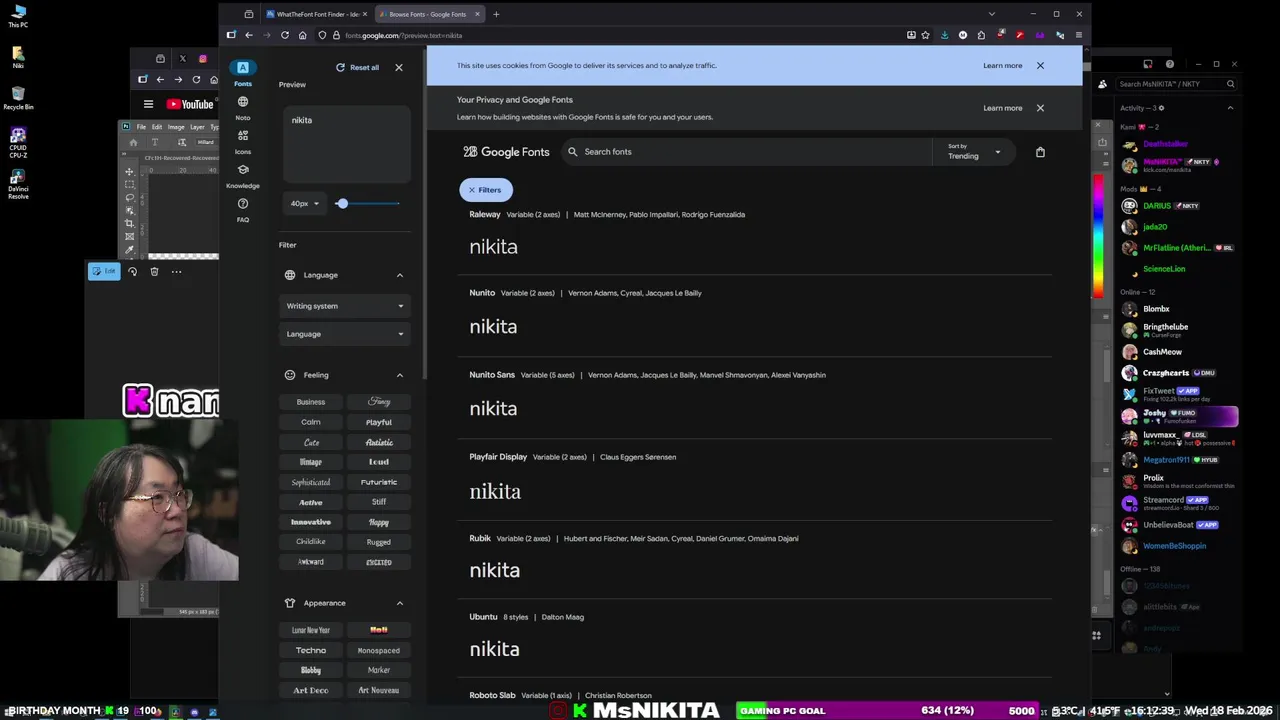Open the Fonts section in Google Fonts sidebar
The image size is (1280, 720).
(243, 73)
